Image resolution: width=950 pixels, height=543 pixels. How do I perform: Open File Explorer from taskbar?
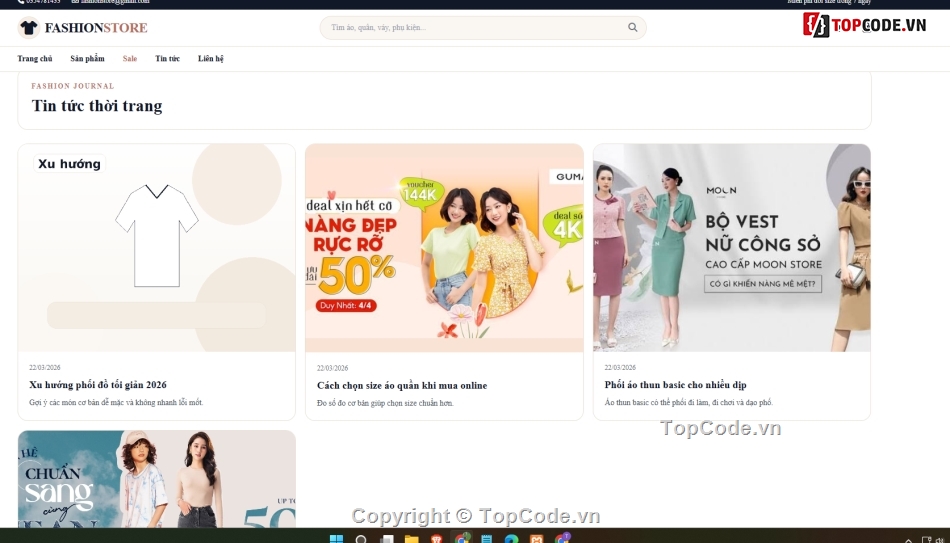click(x=411, y=539)
